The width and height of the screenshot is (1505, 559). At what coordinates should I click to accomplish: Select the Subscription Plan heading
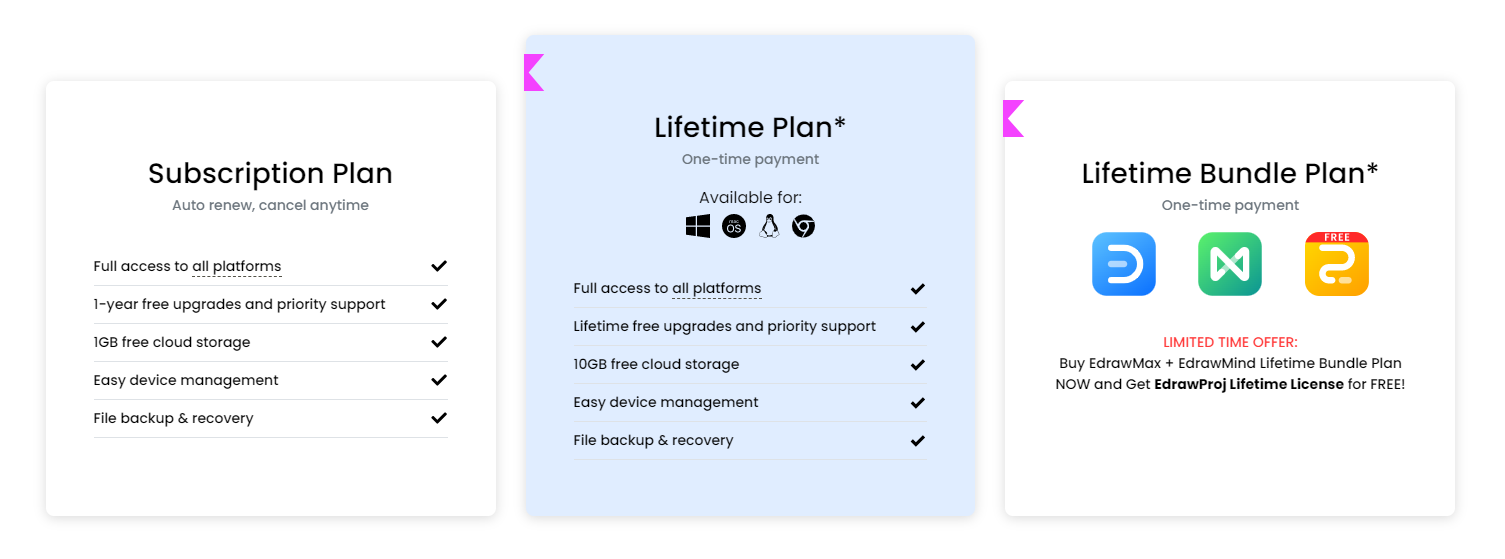pyautogui.click(x=271, y=173)
